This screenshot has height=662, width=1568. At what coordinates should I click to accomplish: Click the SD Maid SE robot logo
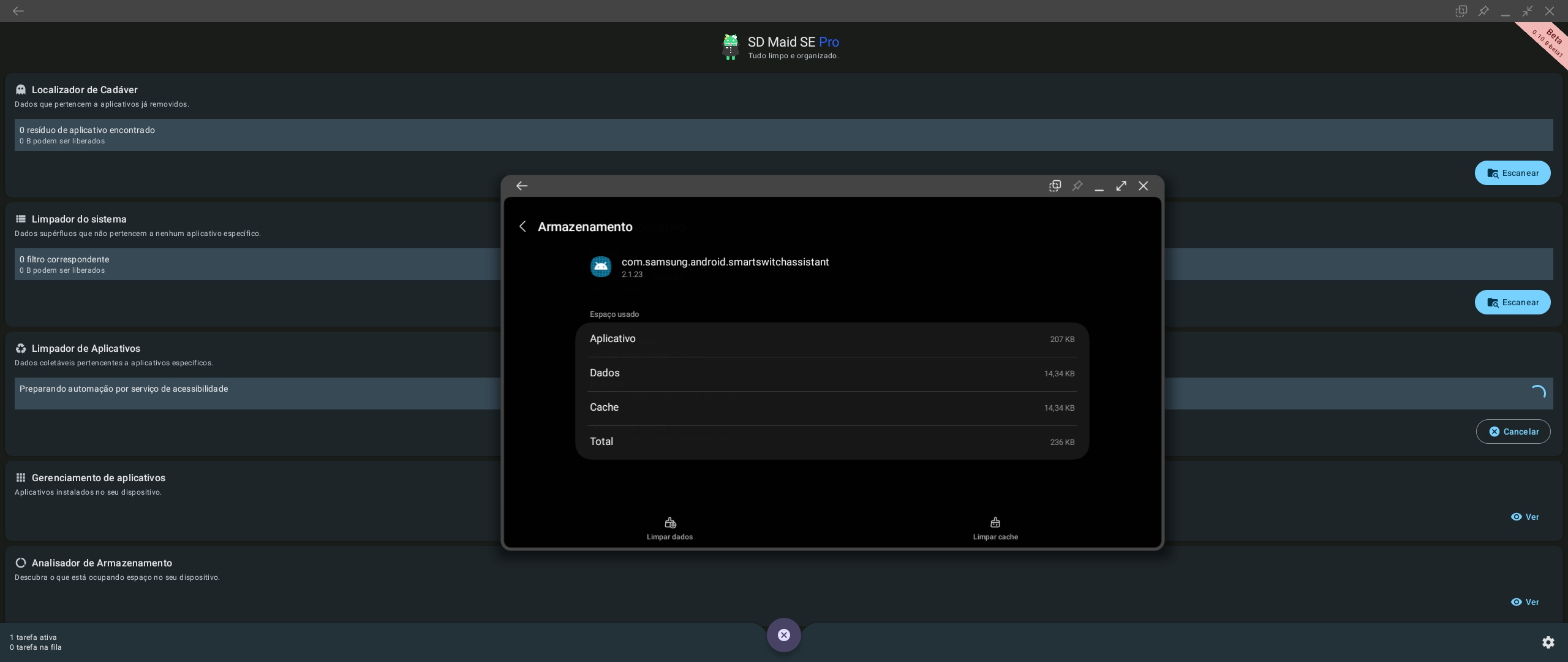tap(730, 47)
